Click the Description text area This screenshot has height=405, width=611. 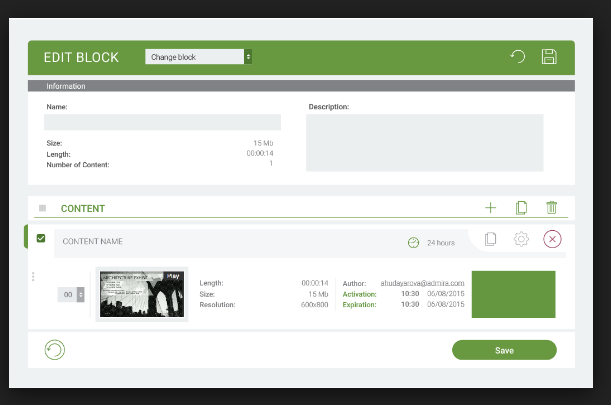[424, 142]
